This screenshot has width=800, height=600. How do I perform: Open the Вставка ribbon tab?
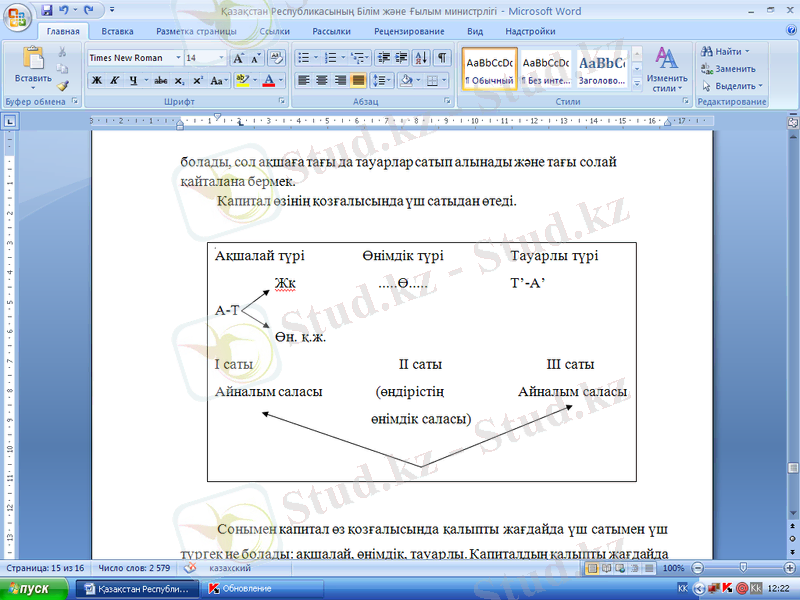117,31
